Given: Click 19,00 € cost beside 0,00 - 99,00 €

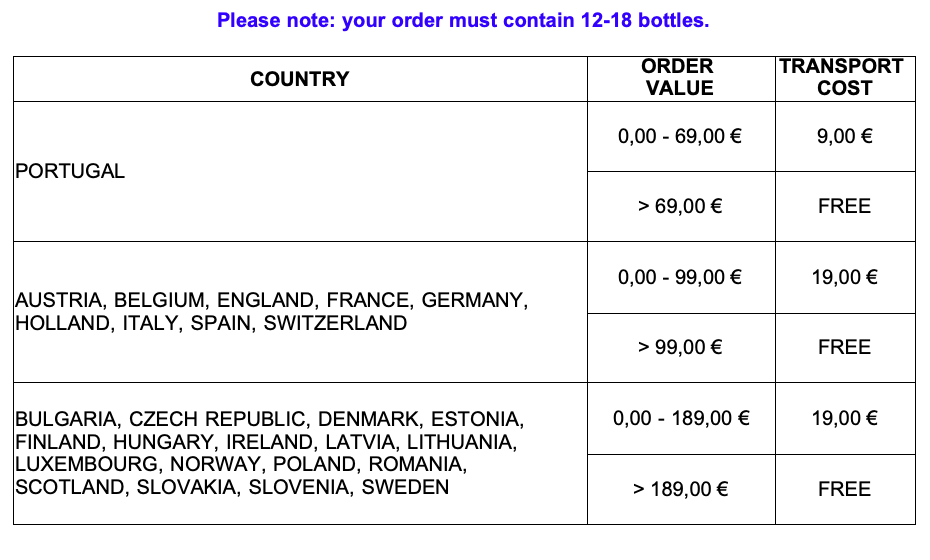Looking at the screenshot, I should (x=845, y=278).
